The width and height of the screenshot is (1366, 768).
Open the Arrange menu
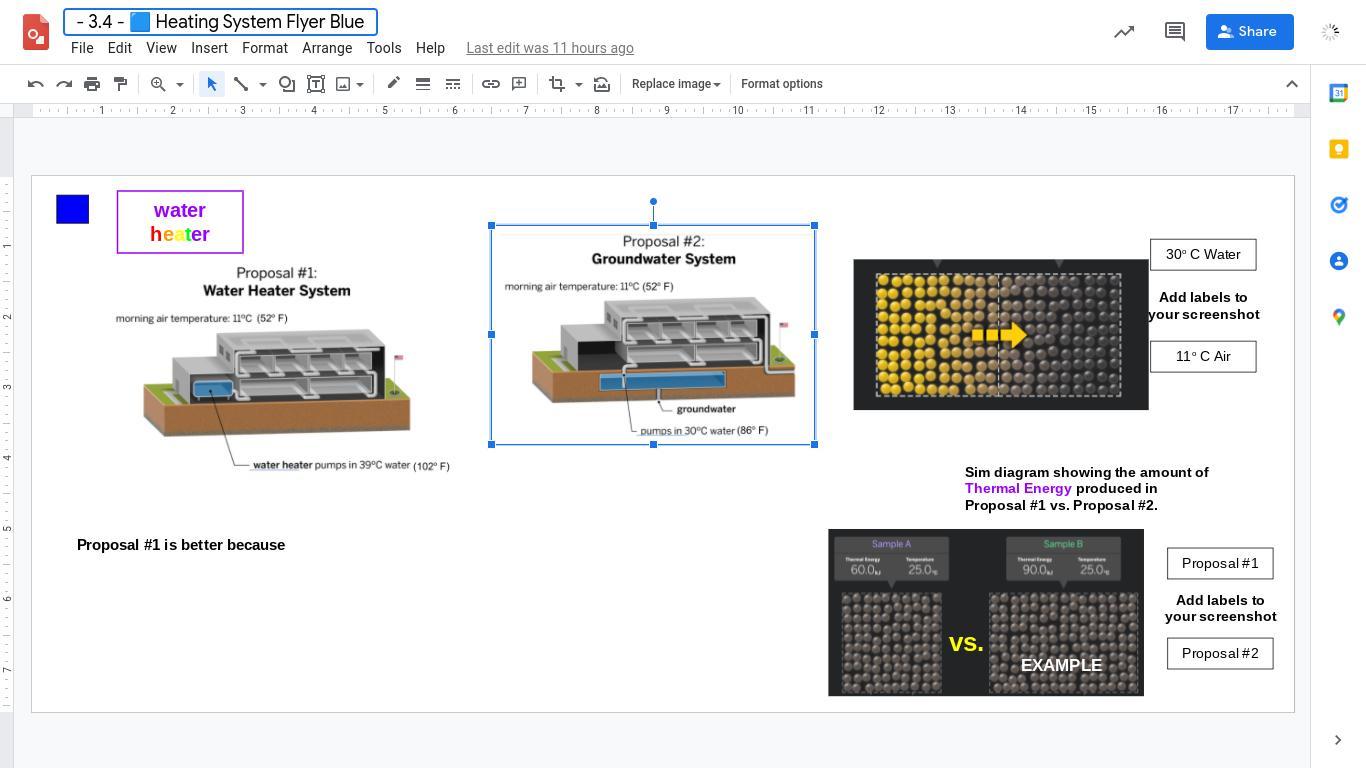327,48
